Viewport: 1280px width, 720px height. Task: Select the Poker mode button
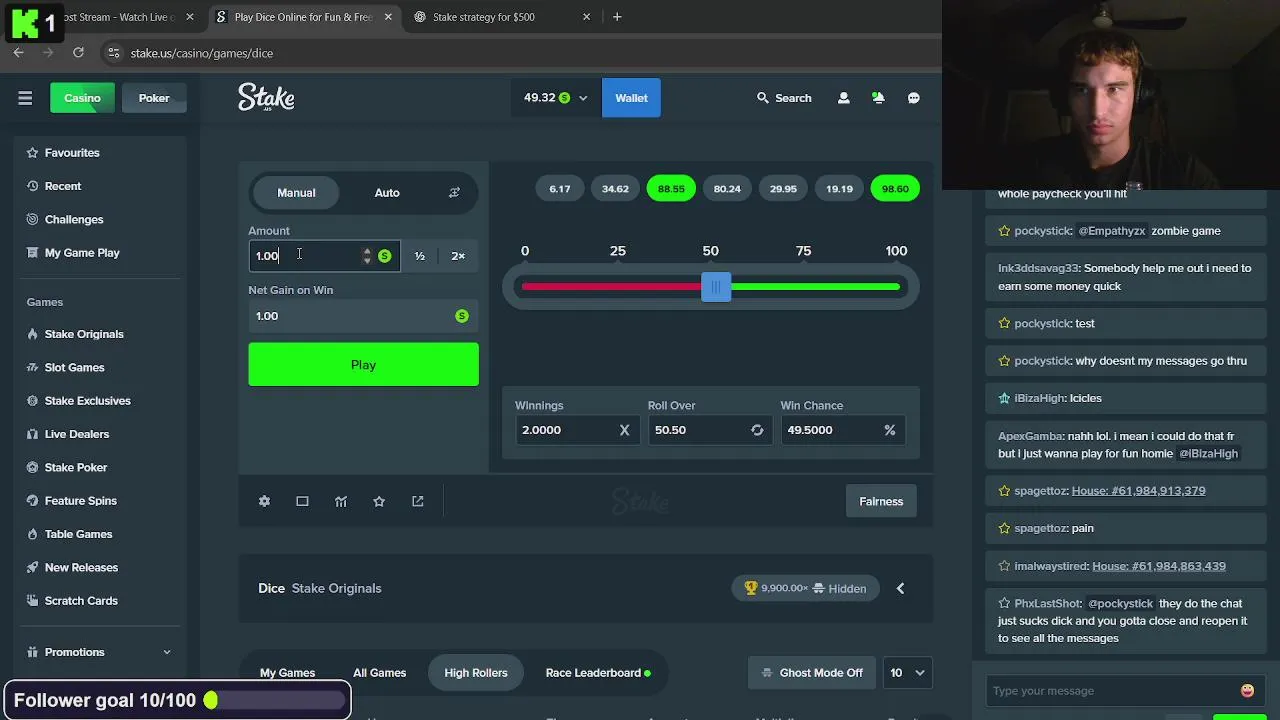point(154,98)
